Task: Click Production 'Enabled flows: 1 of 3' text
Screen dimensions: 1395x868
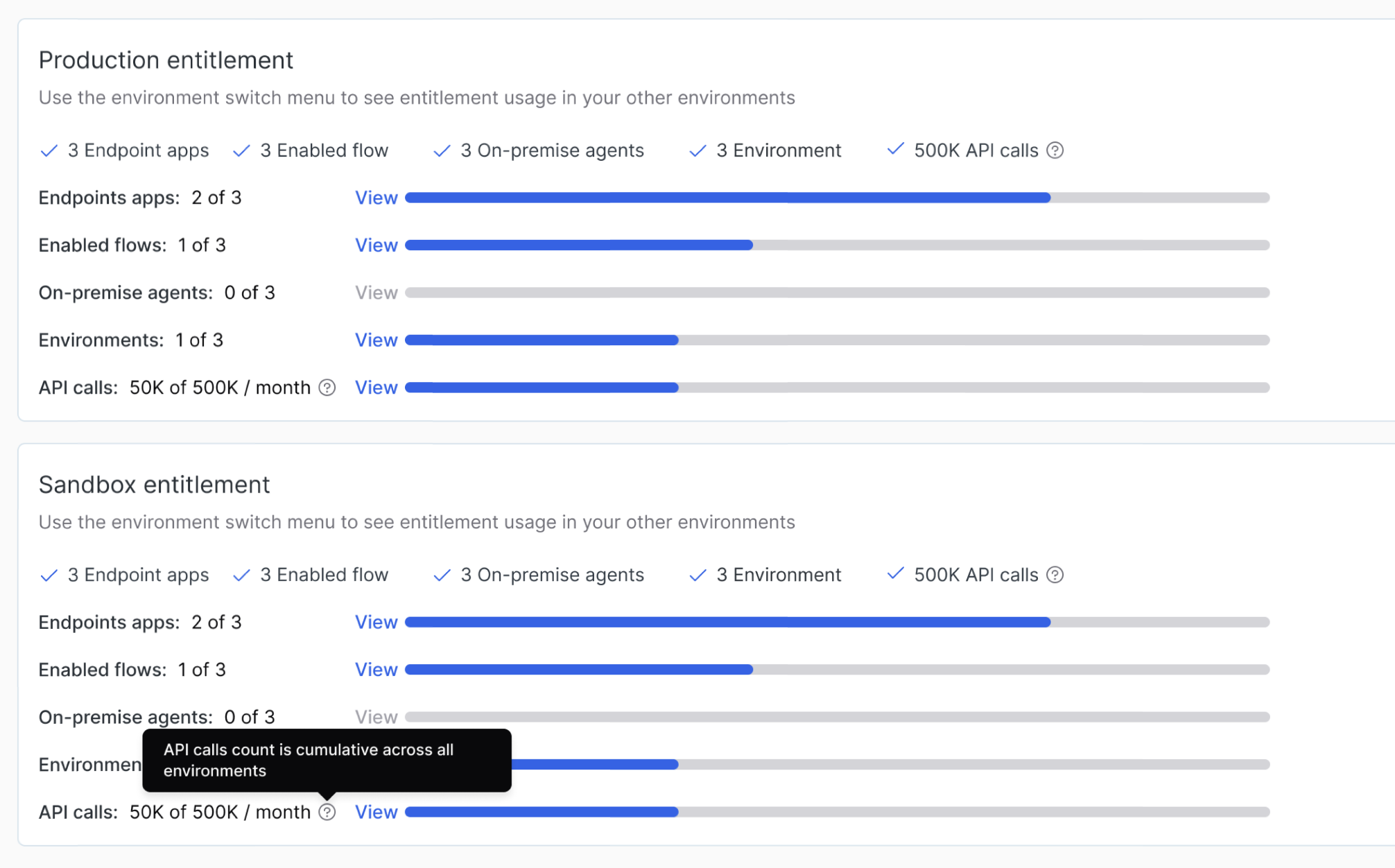Action: [x=132, y=245]
